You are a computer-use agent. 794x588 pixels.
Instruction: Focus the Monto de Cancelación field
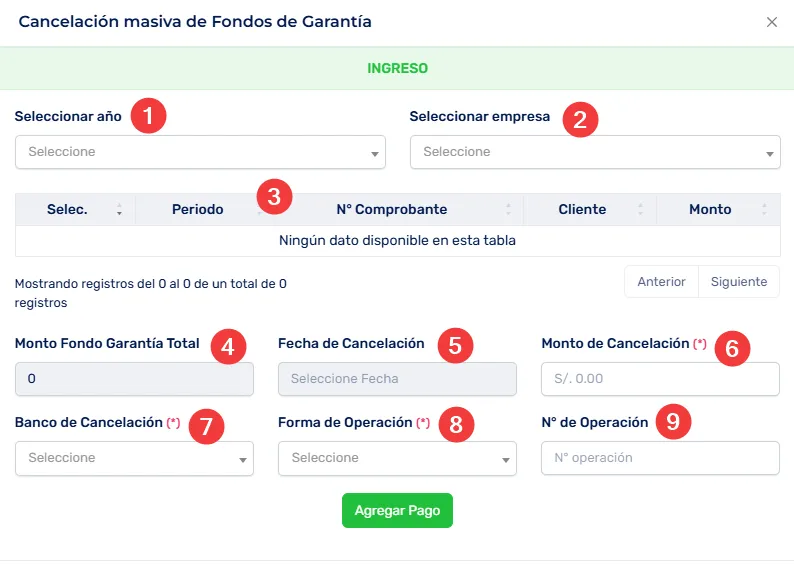tap(660, 380)
